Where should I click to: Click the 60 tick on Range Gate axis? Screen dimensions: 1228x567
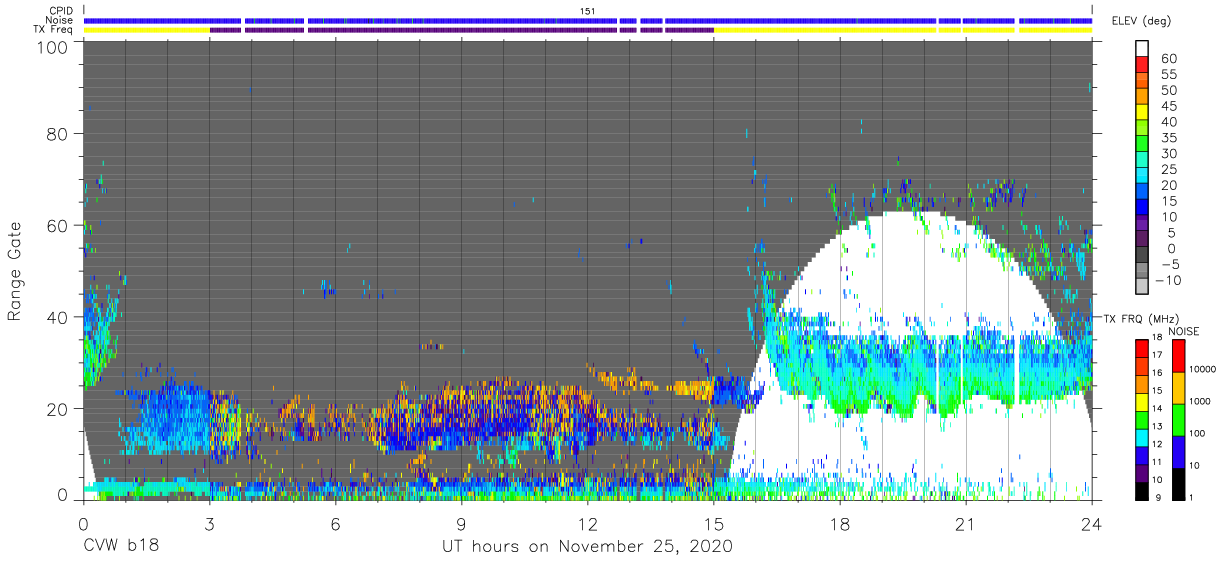click(x=56, y=226)
